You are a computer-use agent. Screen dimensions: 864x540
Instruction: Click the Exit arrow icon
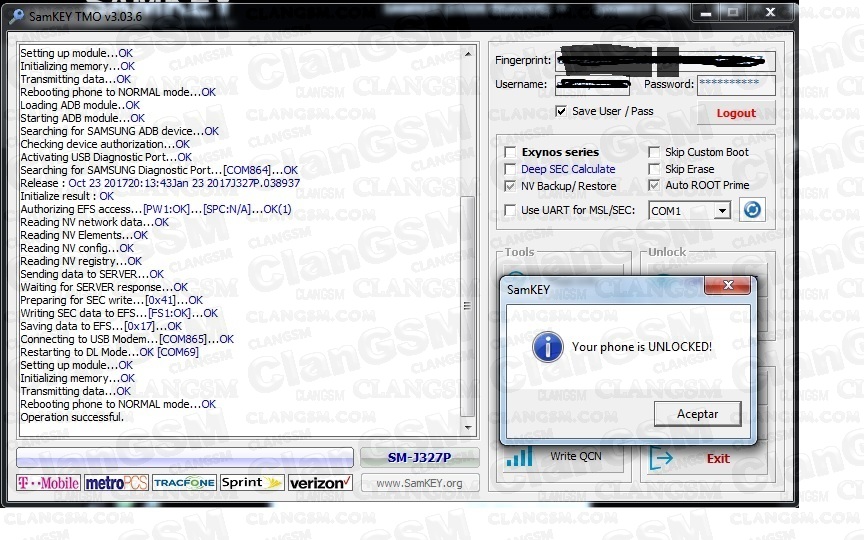[661, 458]
